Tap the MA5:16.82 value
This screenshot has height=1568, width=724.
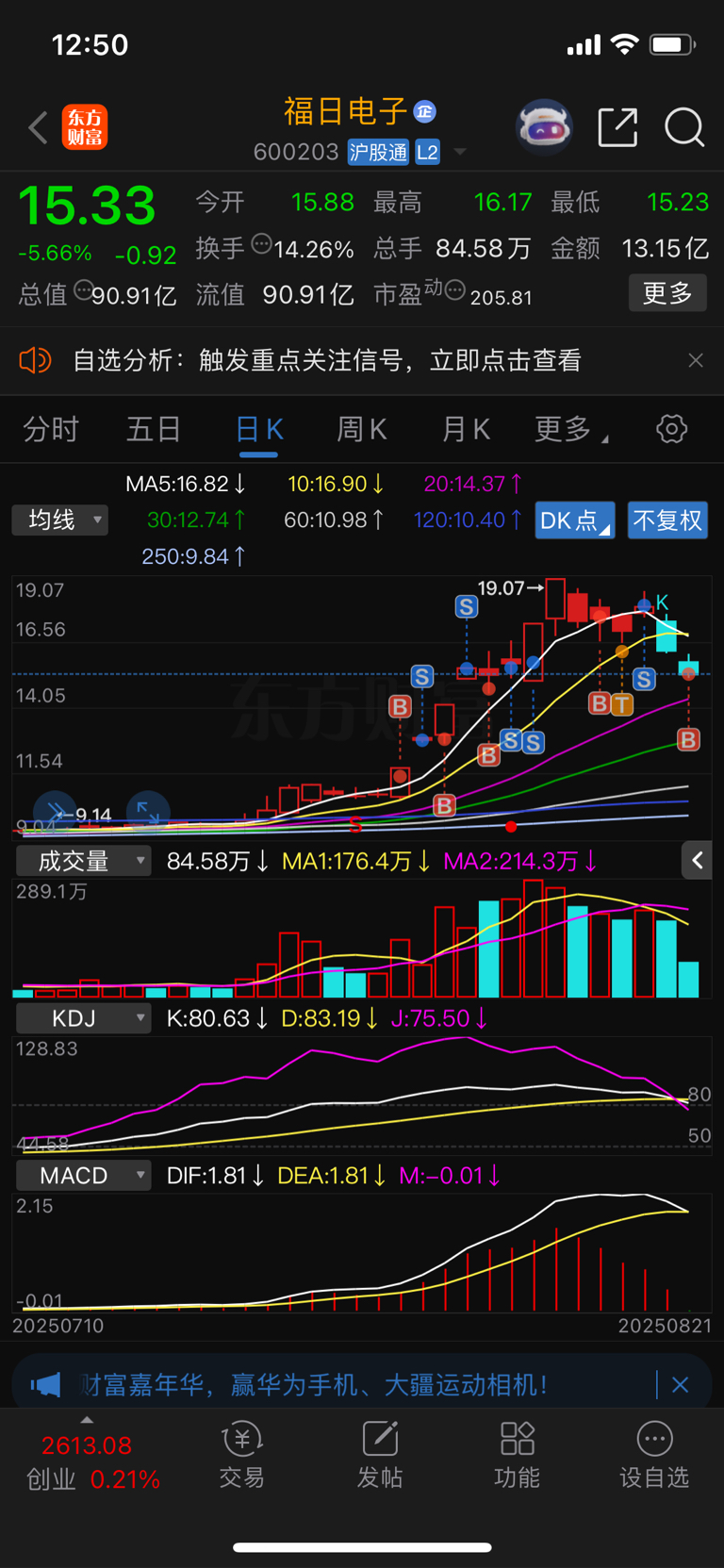[186, 484]
